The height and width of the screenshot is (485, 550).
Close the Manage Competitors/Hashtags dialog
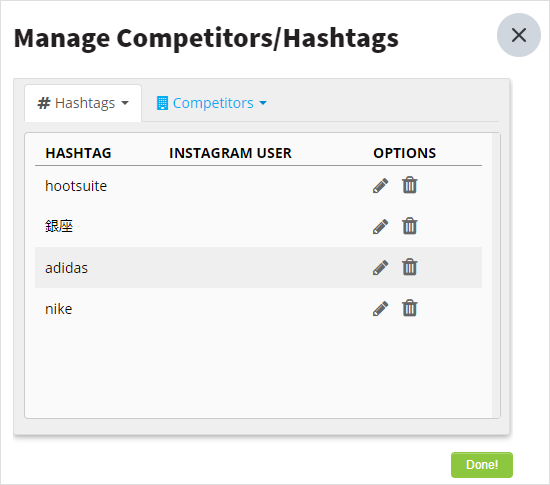(x=518, y=35)
